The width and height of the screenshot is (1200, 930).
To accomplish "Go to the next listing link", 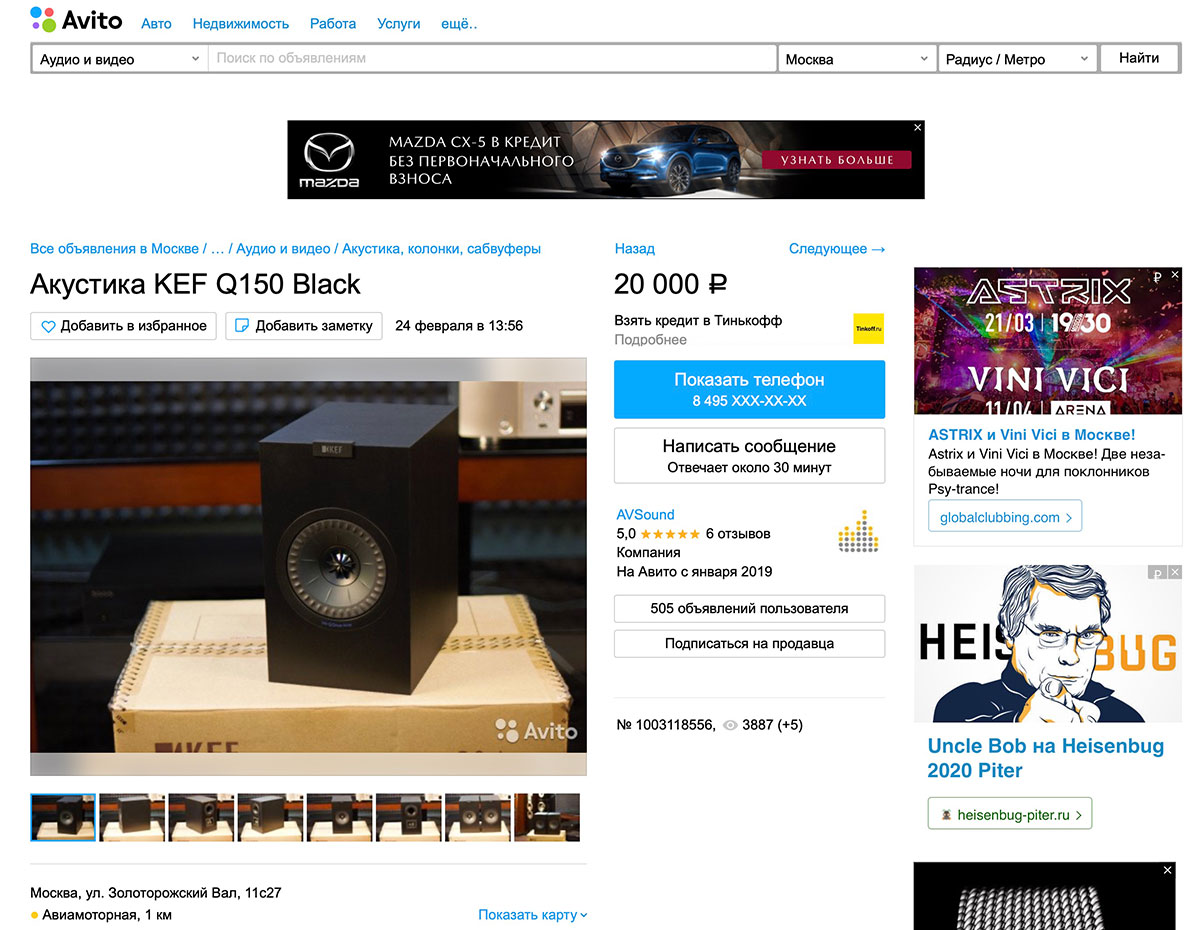I will coord(836,249).
